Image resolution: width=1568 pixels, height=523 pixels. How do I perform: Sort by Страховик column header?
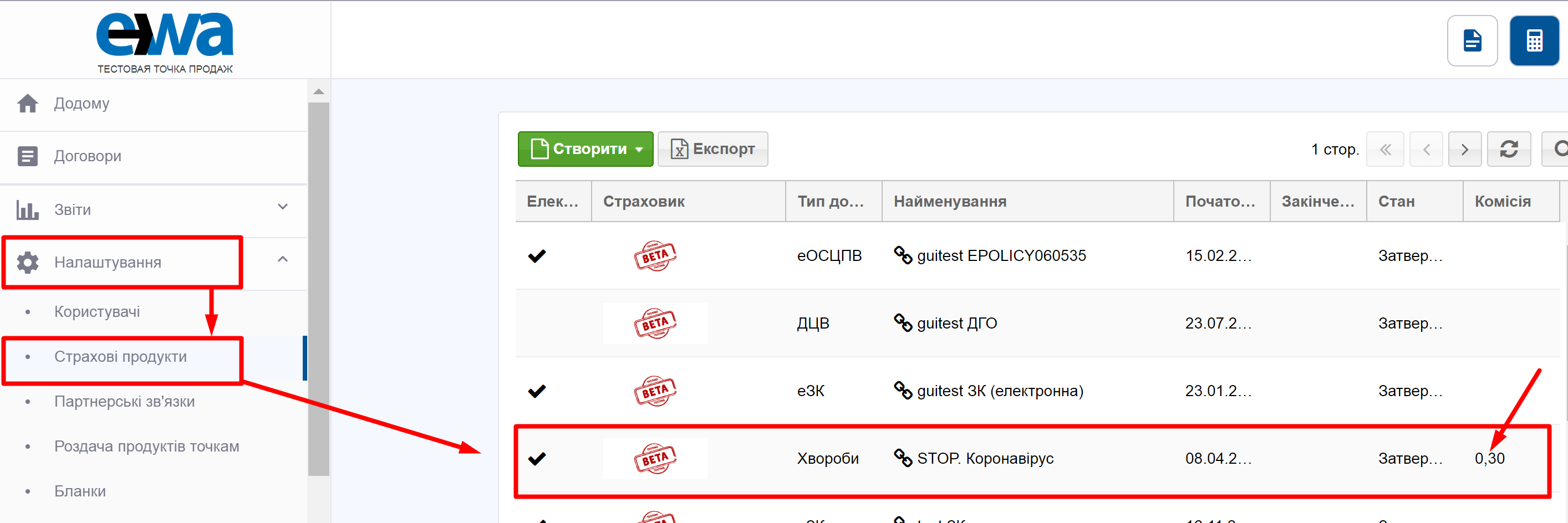(688, 201)
